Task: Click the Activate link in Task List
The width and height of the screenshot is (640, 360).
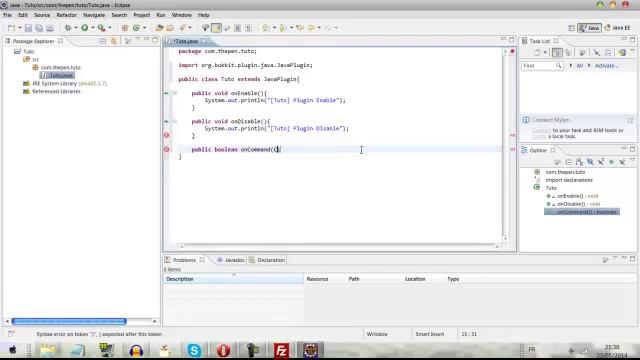Action: [606, 66]
